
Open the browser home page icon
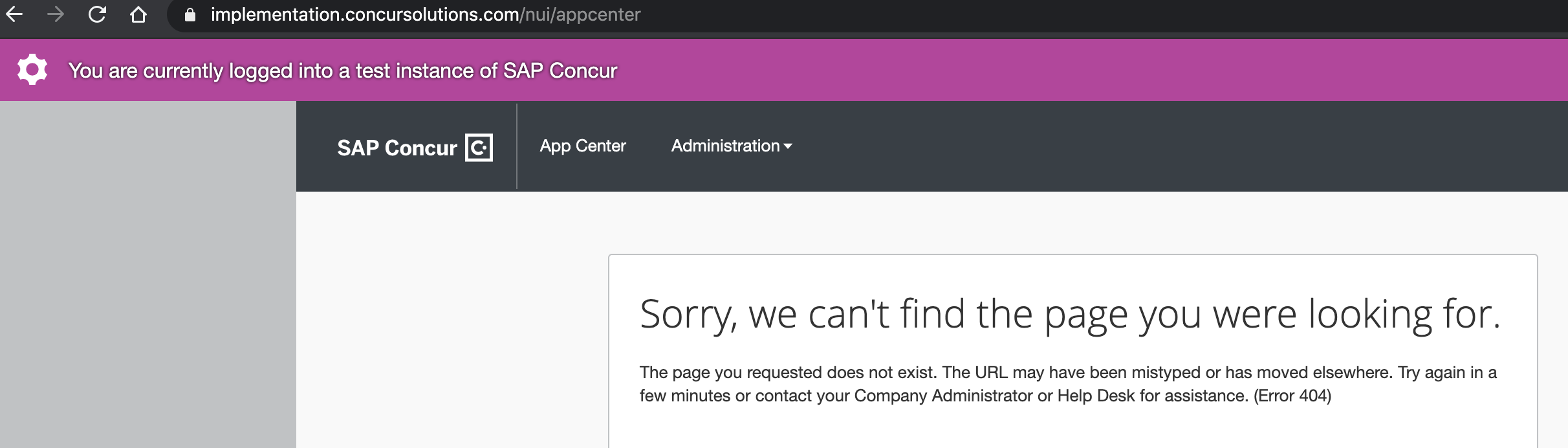pos(138,14)
